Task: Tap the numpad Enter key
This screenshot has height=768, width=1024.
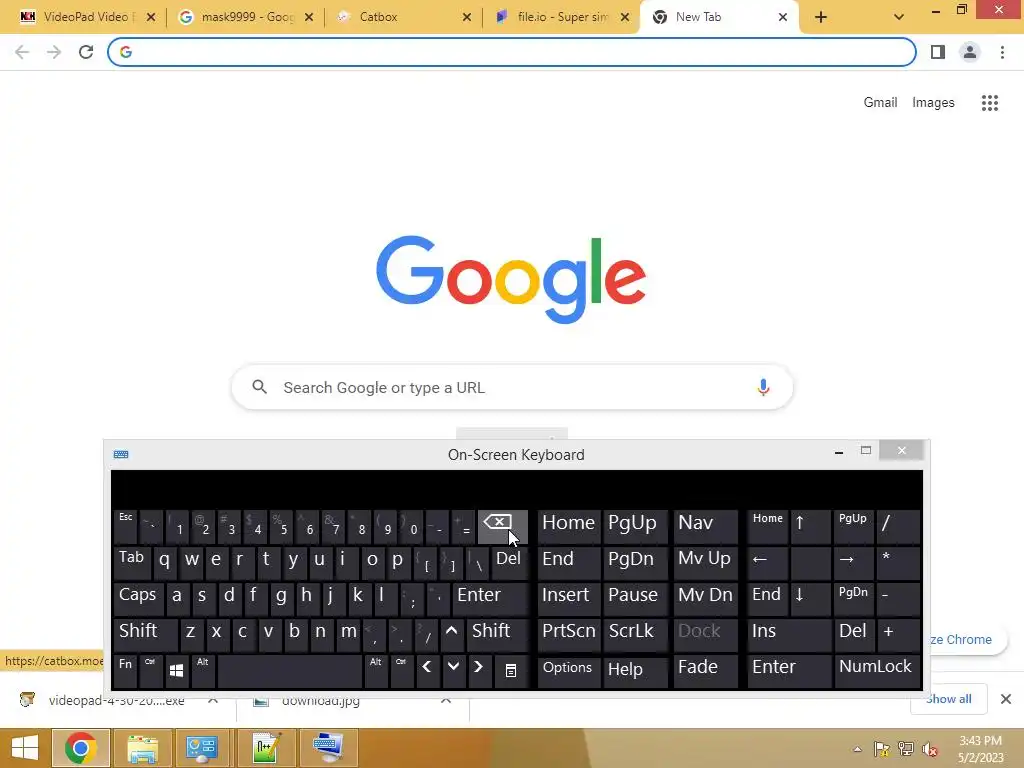Action: pyautogui.click(x=788, y=671)
